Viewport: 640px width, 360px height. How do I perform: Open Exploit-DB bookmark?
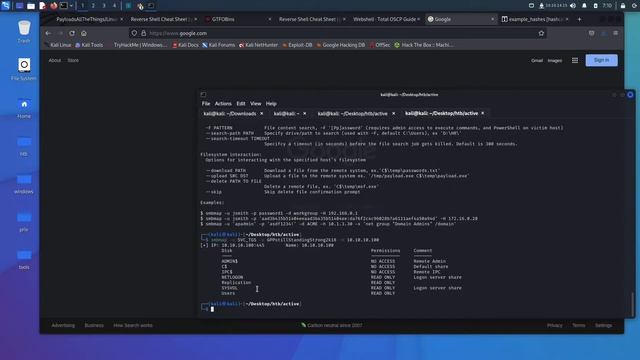(x=298, y=45)
